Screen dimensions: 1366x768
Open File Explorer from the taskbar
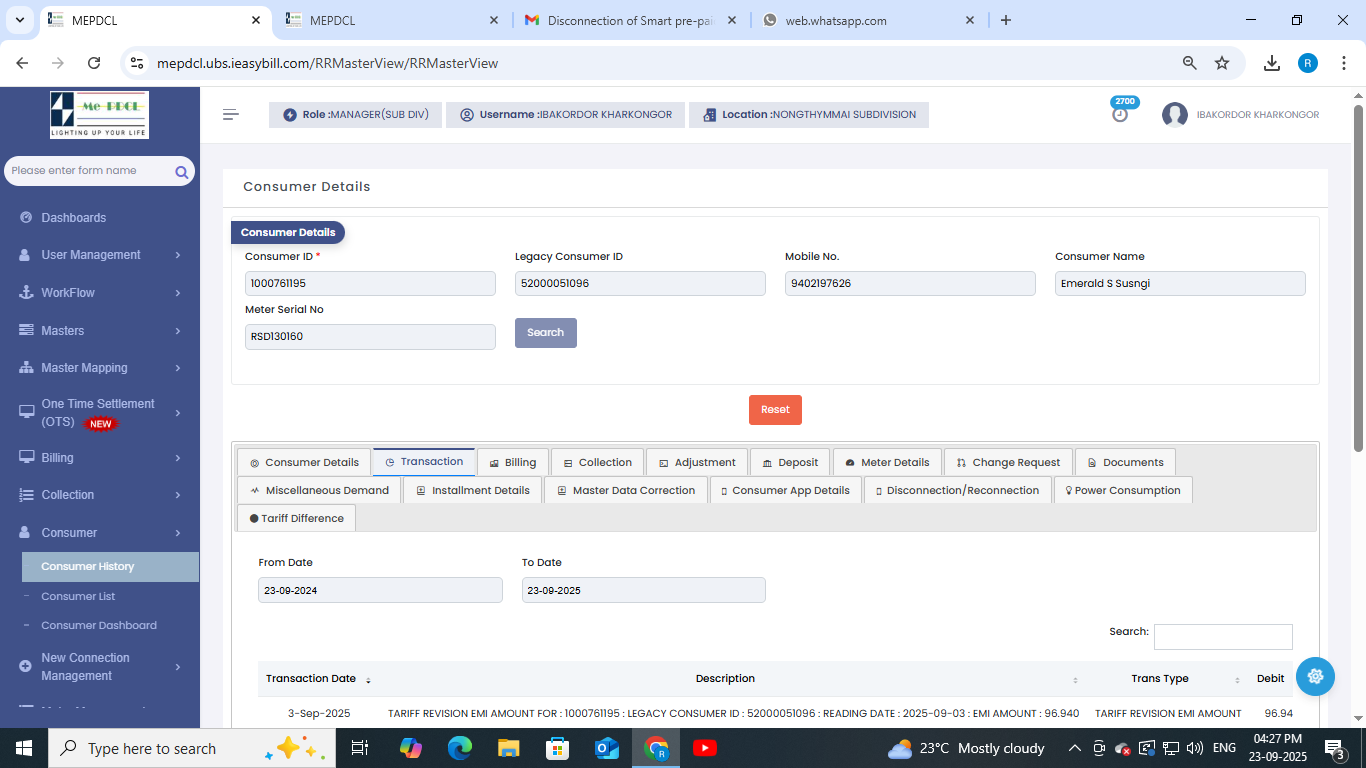tap(508, 748)
